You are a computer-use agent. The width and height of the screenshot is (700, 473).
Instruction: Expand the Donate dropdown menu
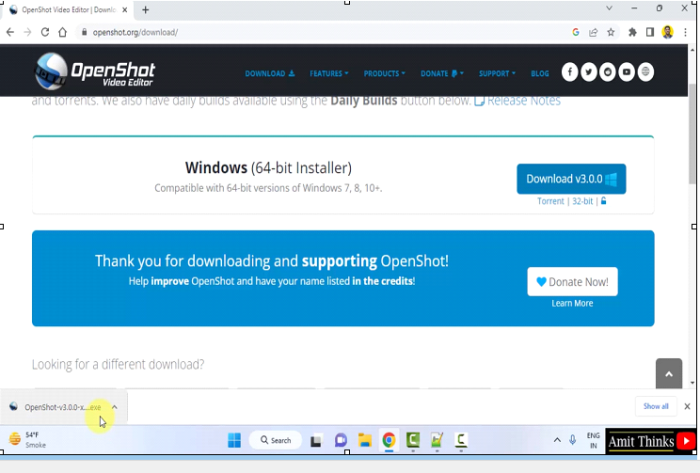[x=442, y=73]
